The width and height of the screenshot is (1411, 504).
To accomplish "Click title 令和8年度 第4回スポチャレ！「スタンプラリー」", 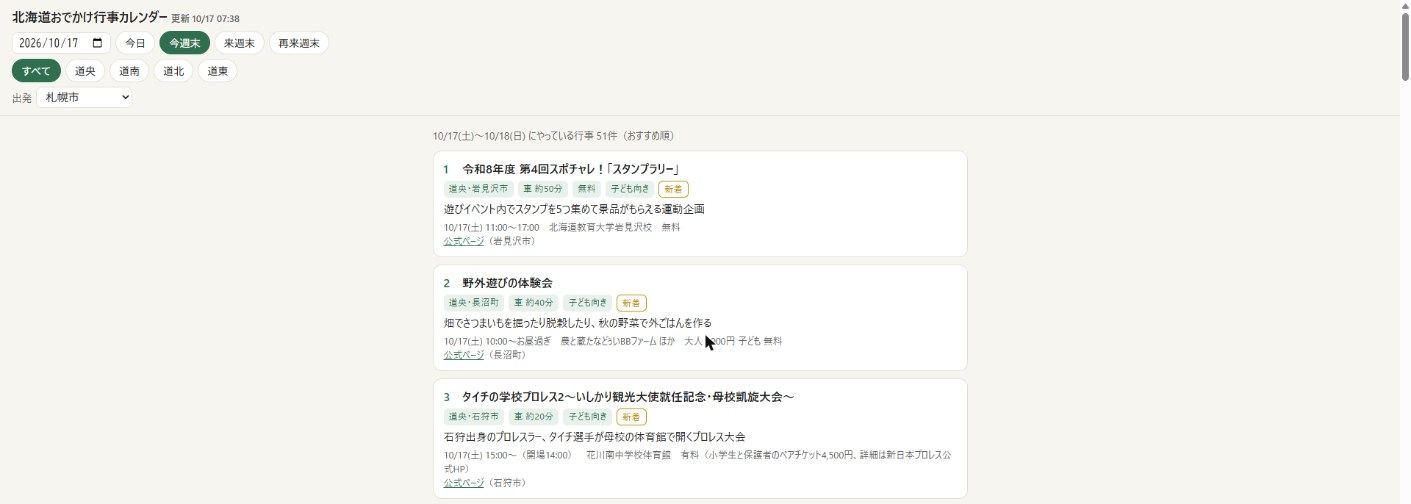I will (571, 169).
